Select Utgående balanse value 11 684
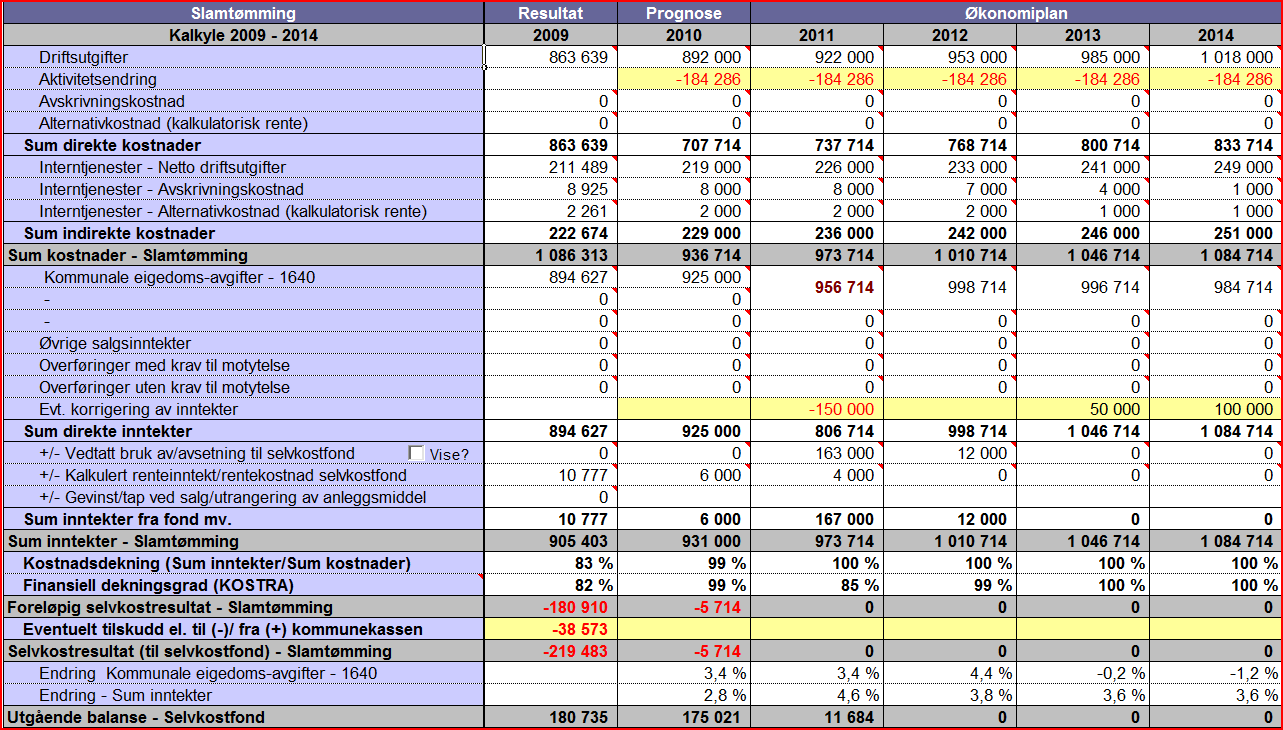The height and width of the screenshot is (730, 1283). click(x=817, y=717)
